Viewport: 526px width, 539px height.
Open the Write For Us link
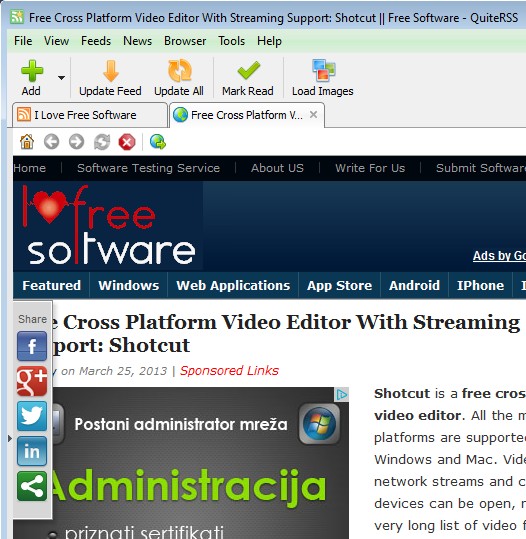370,168
